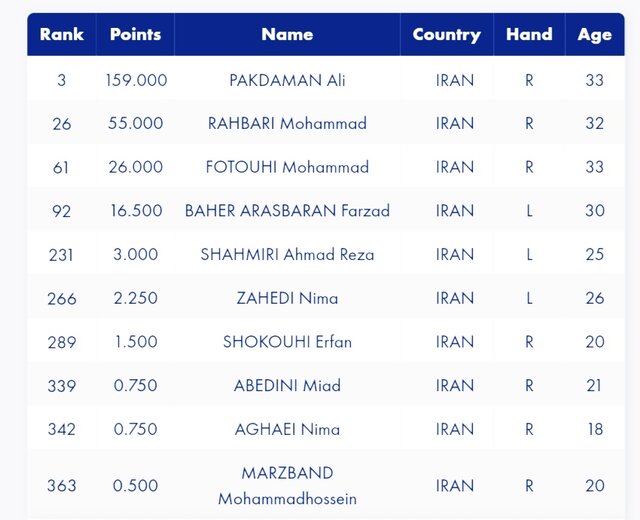Select the Country column header
The image size is (640, 520).
pyautogui.click(x=446, y=34)
